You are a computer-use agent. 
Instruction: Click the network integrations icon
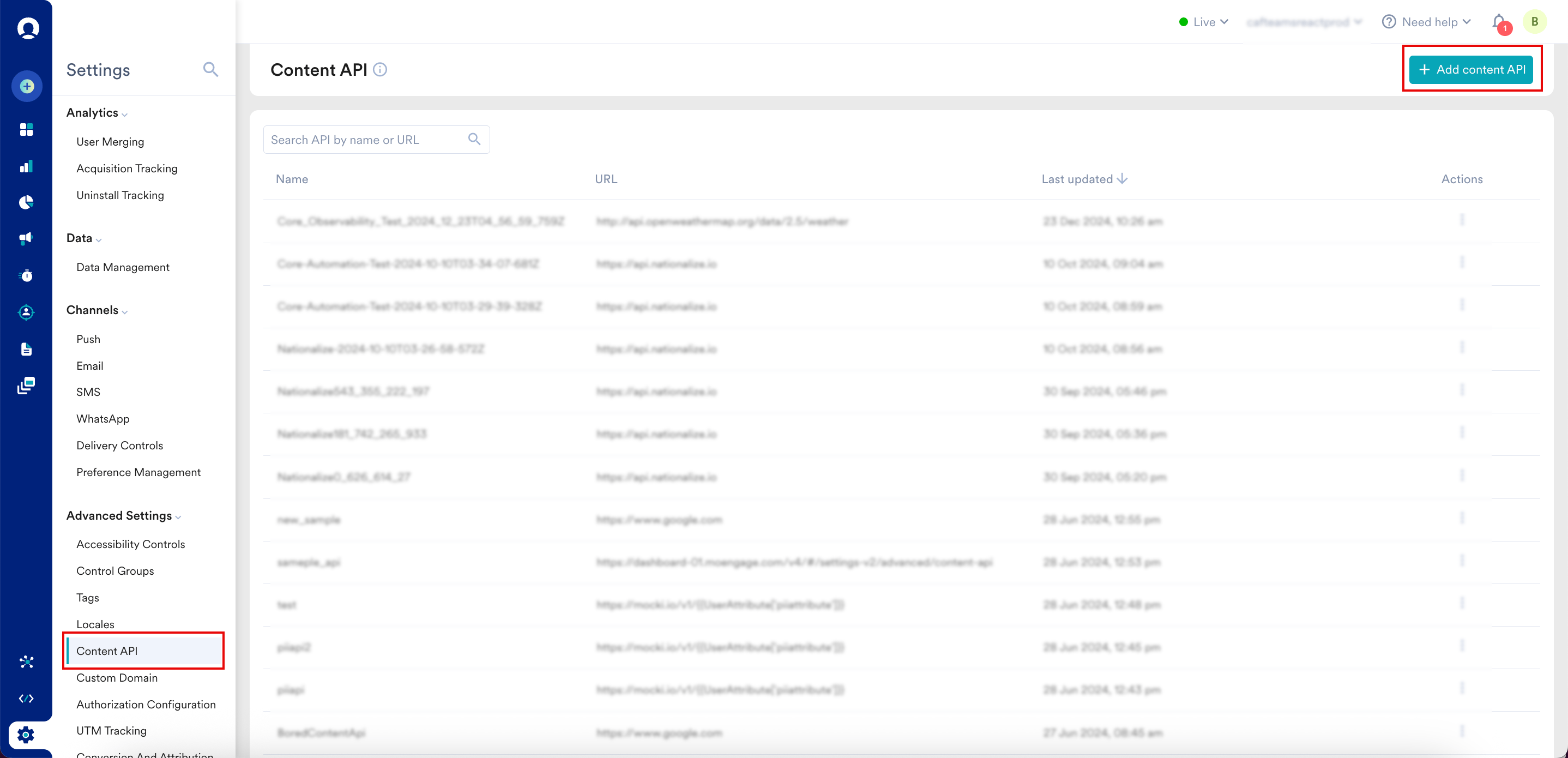coord(26,662)
